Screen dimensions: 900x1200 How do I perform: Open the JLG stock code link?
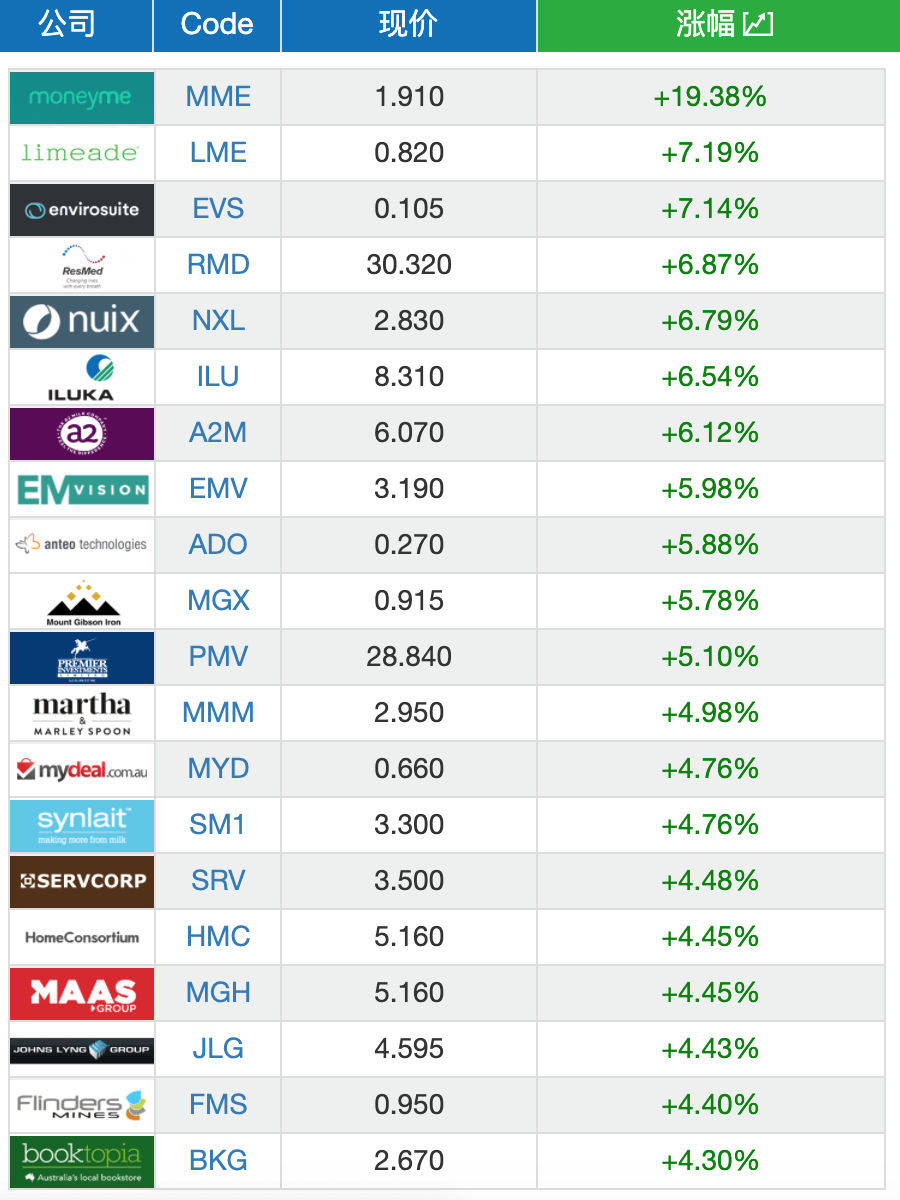point(218,1049)
